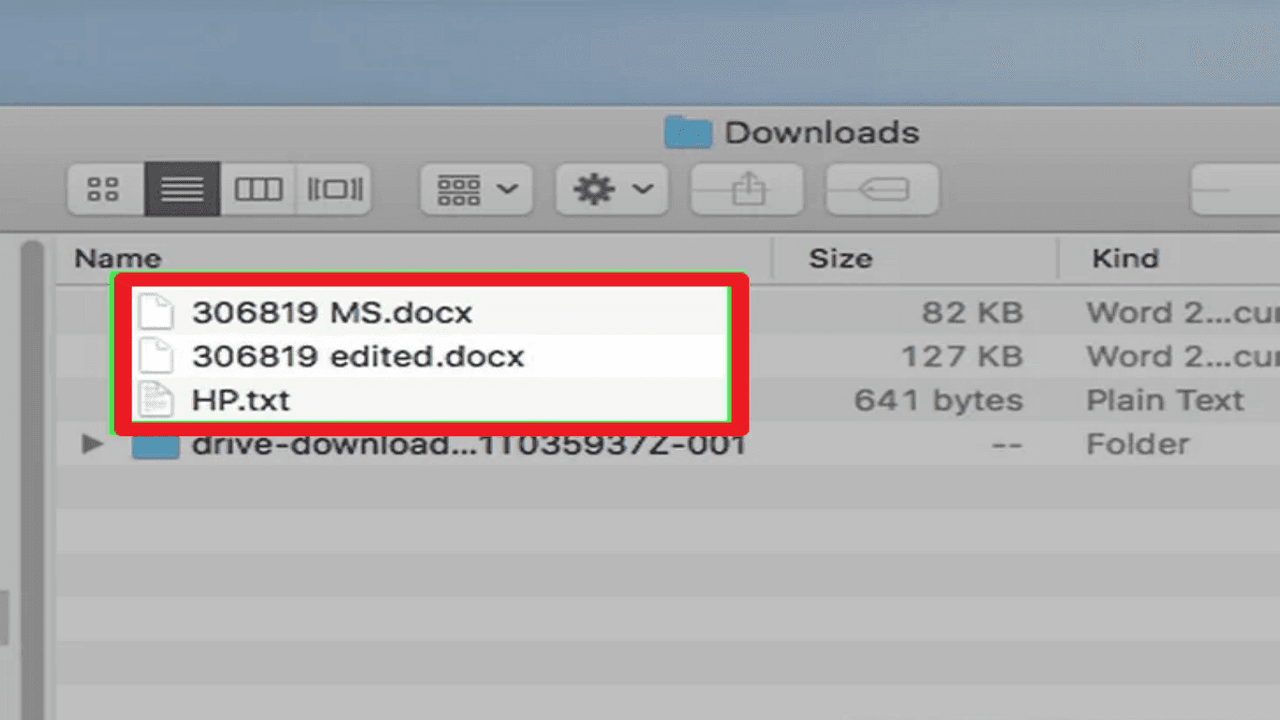1280x720 pixels.
Task: Switch to icon view
Action: click(x=106, y=189)
